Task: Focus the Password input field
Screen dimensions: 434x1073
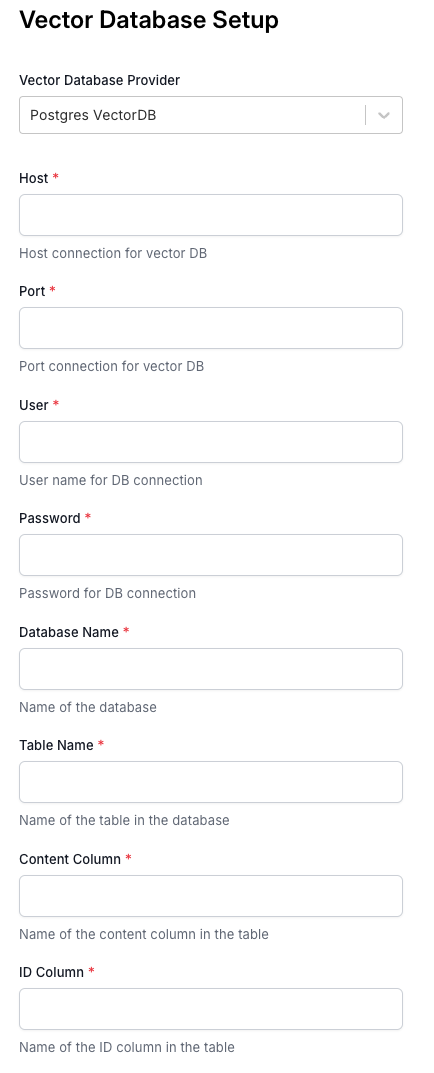Action: click(211, 555)
